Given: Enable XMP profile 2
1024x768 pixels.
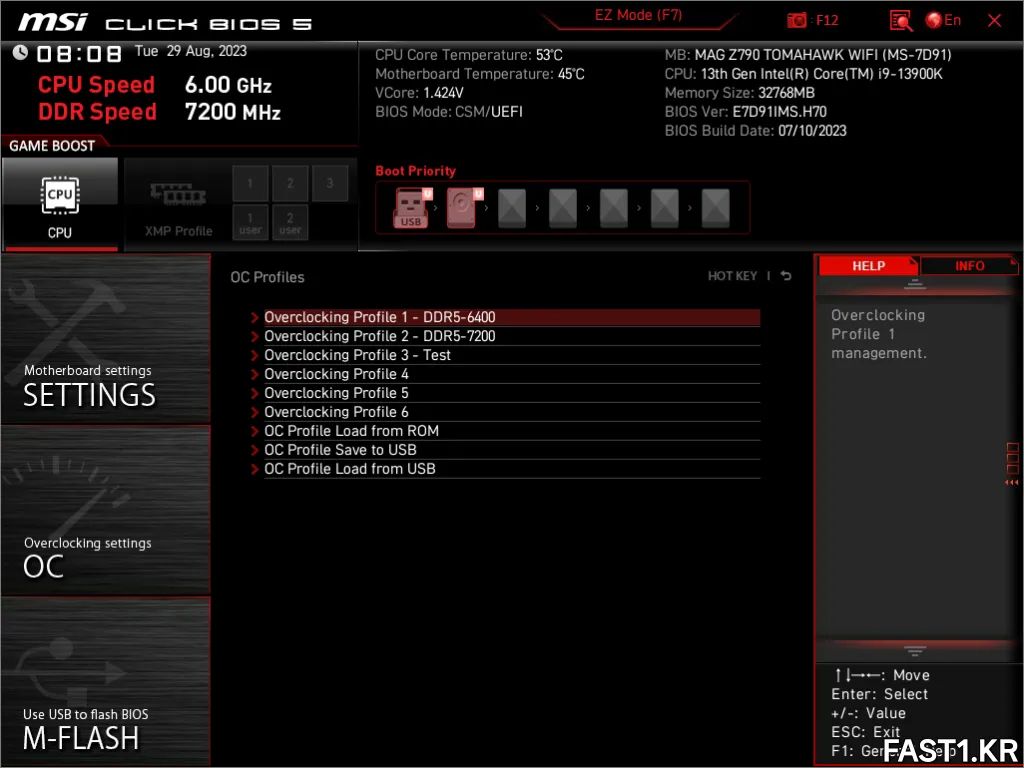Looking at the screenshot, I should (290, 184).
